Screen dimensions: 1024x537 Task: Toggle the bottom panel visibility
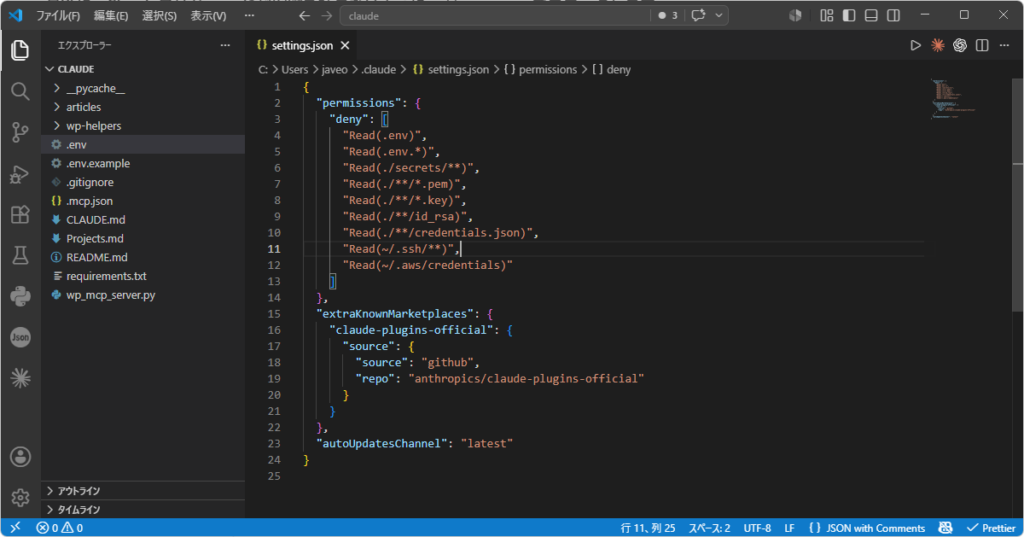coord(871,15)
